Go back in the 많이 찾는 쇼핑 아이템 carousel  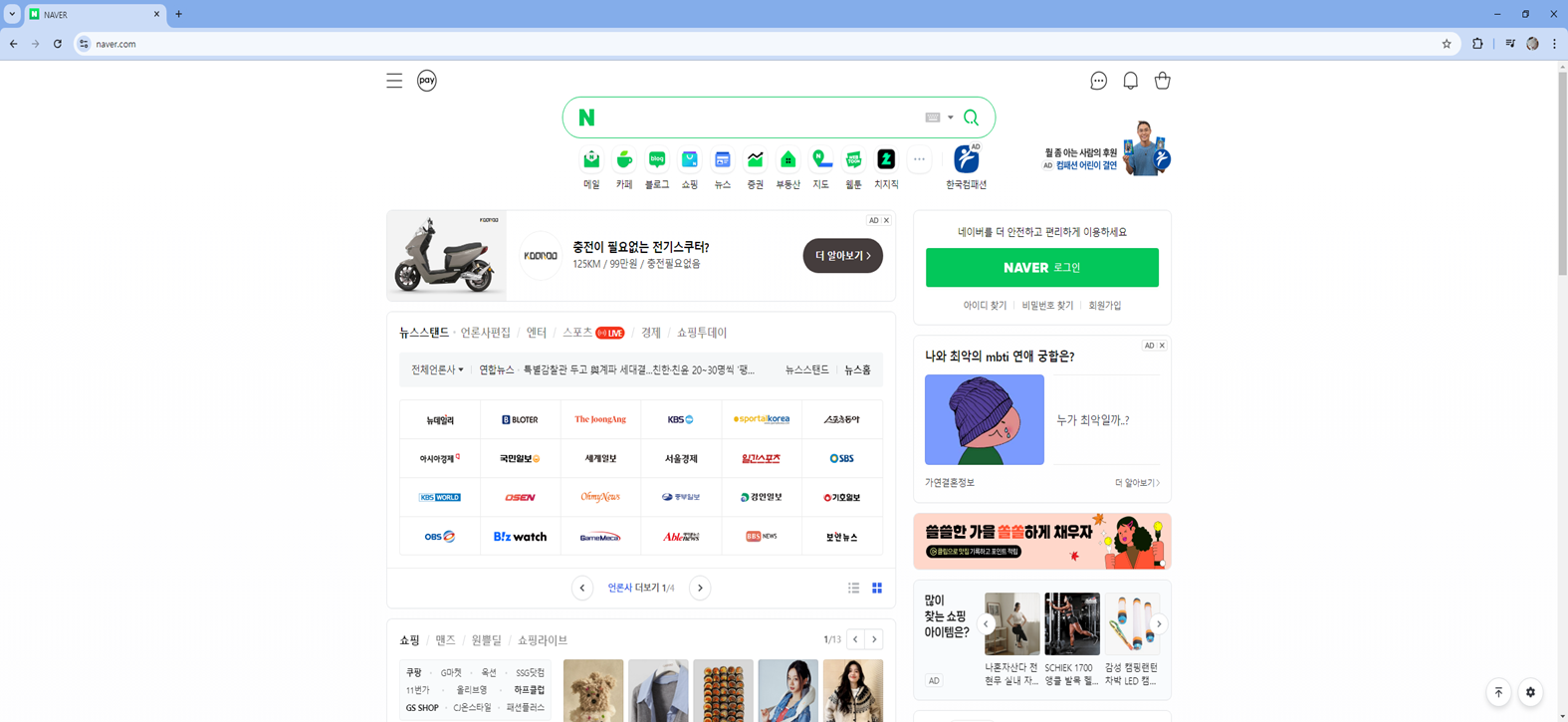(987, 624)
